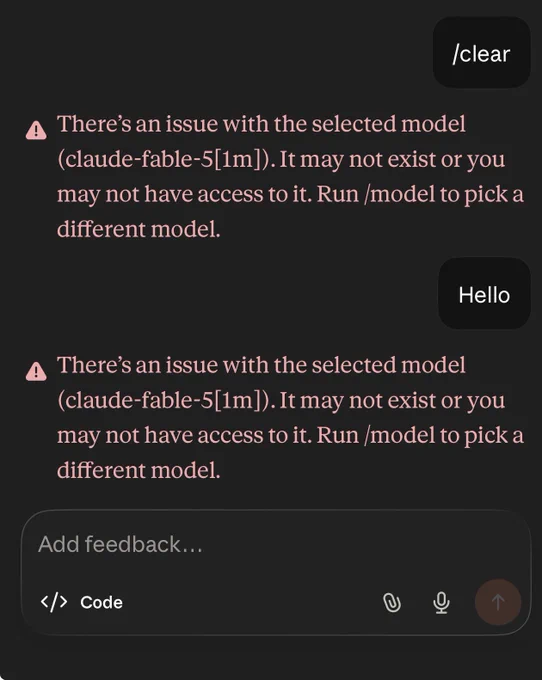
Task: Click empty input area between Code and paperclip
Action: click(x=251, y=602)
